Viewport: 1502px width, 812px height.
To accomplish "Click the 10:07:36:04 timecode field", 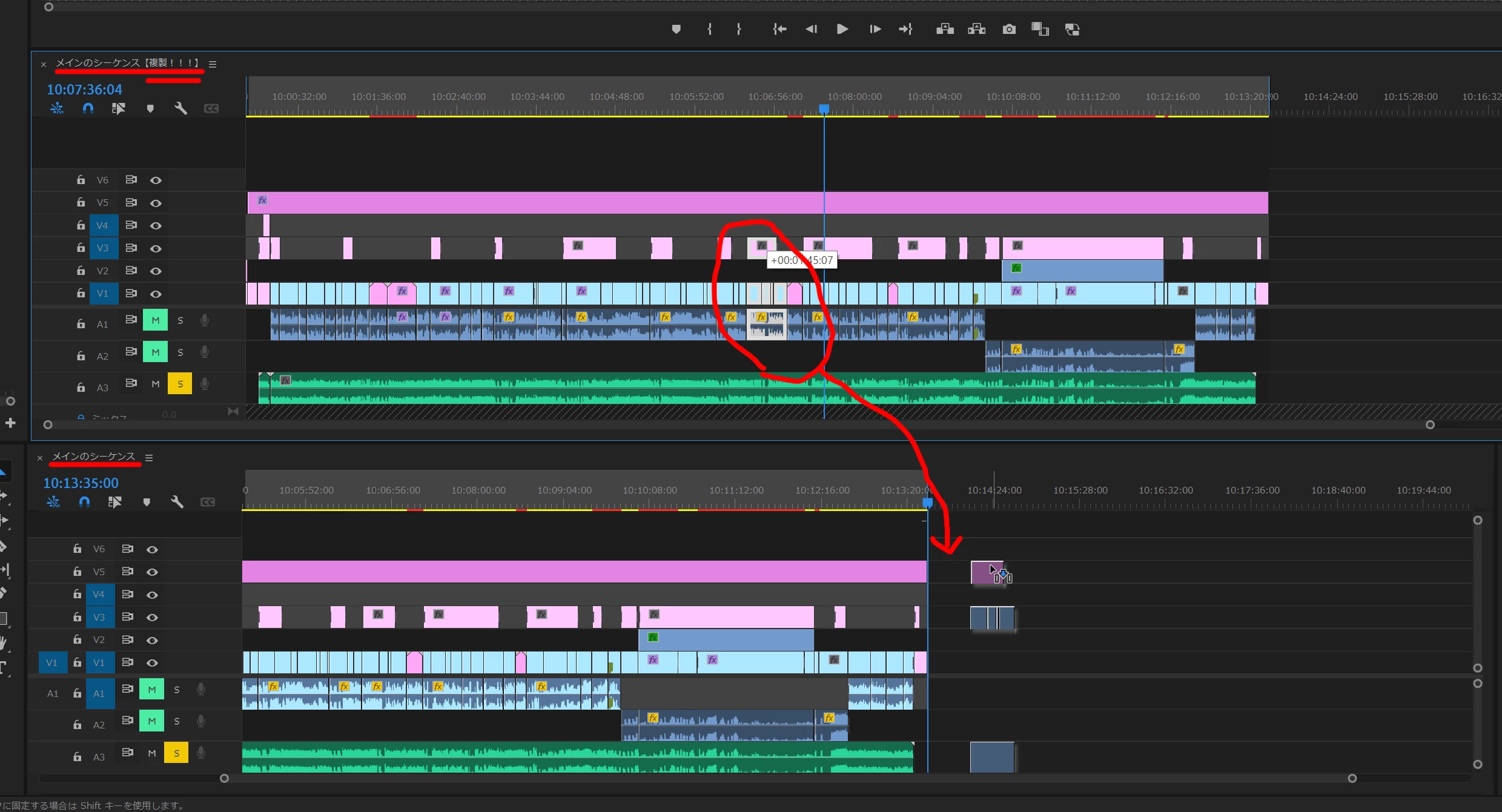I will (x=85, y=90).
